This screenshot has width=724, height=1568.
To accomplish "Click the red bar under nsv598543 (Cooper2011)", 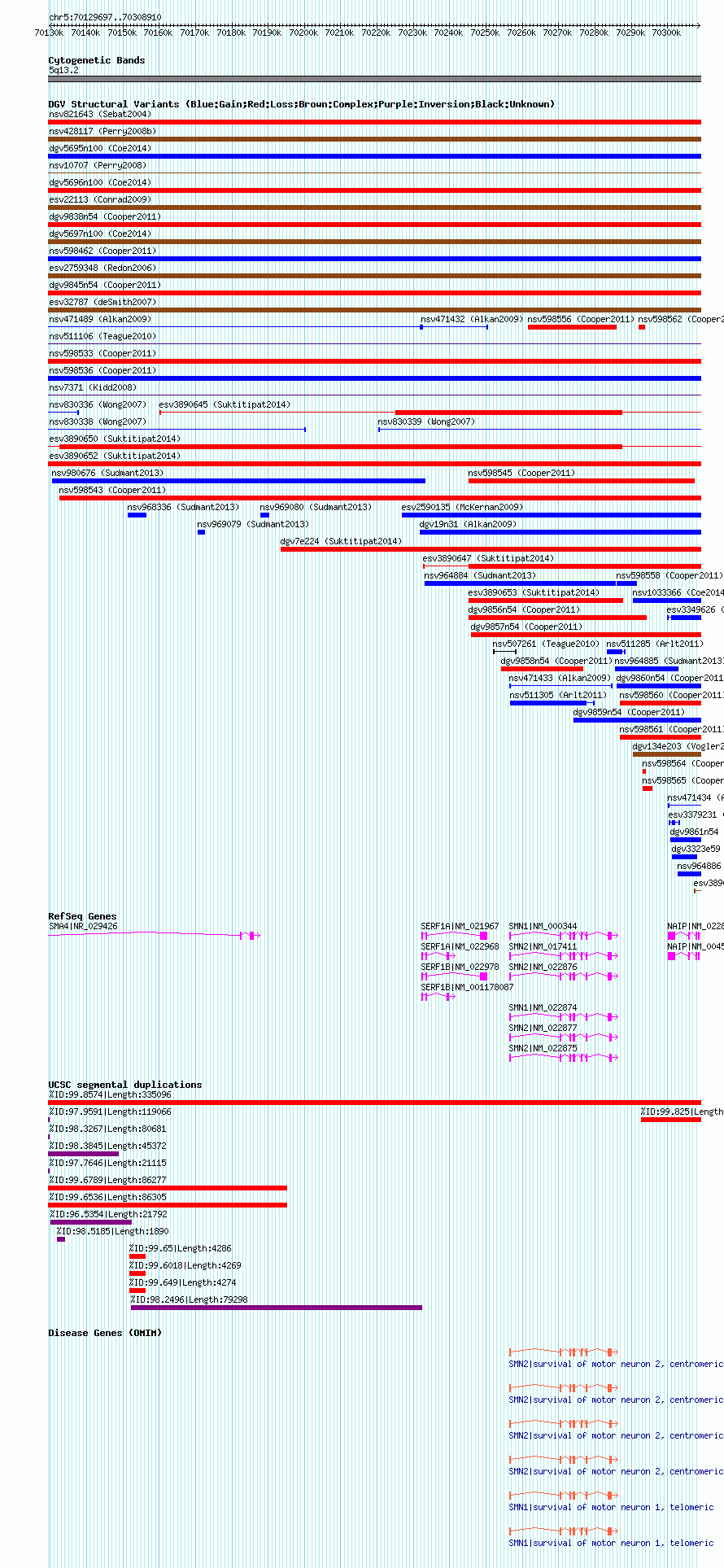I will pyautogui.click(x=380, y=498).
